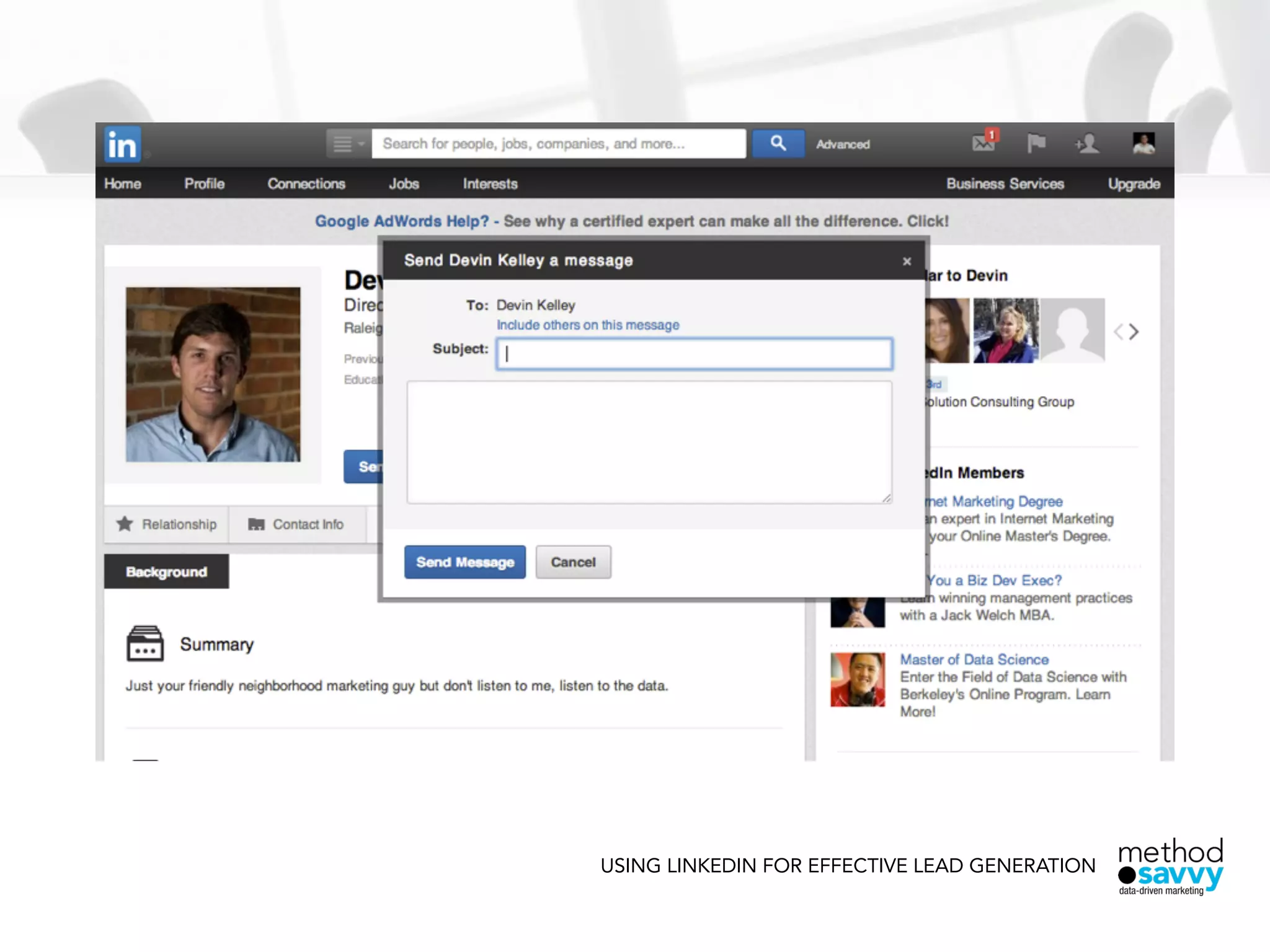Click the Summary section card icon

click(145, 643)
